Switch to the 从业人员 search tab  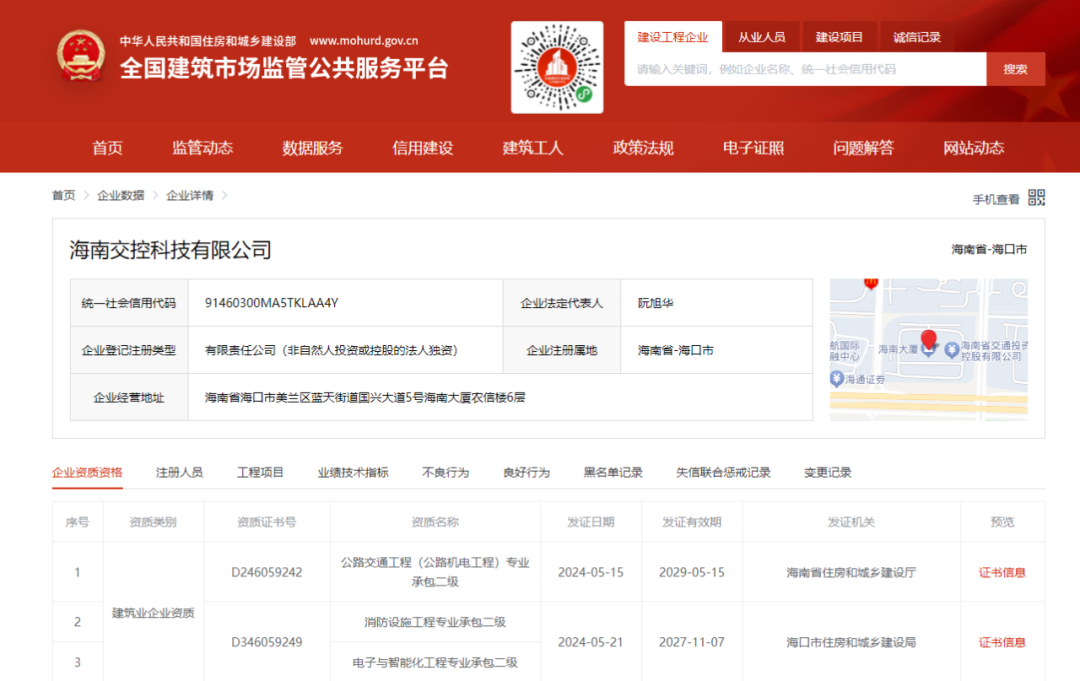pos(762,37)
